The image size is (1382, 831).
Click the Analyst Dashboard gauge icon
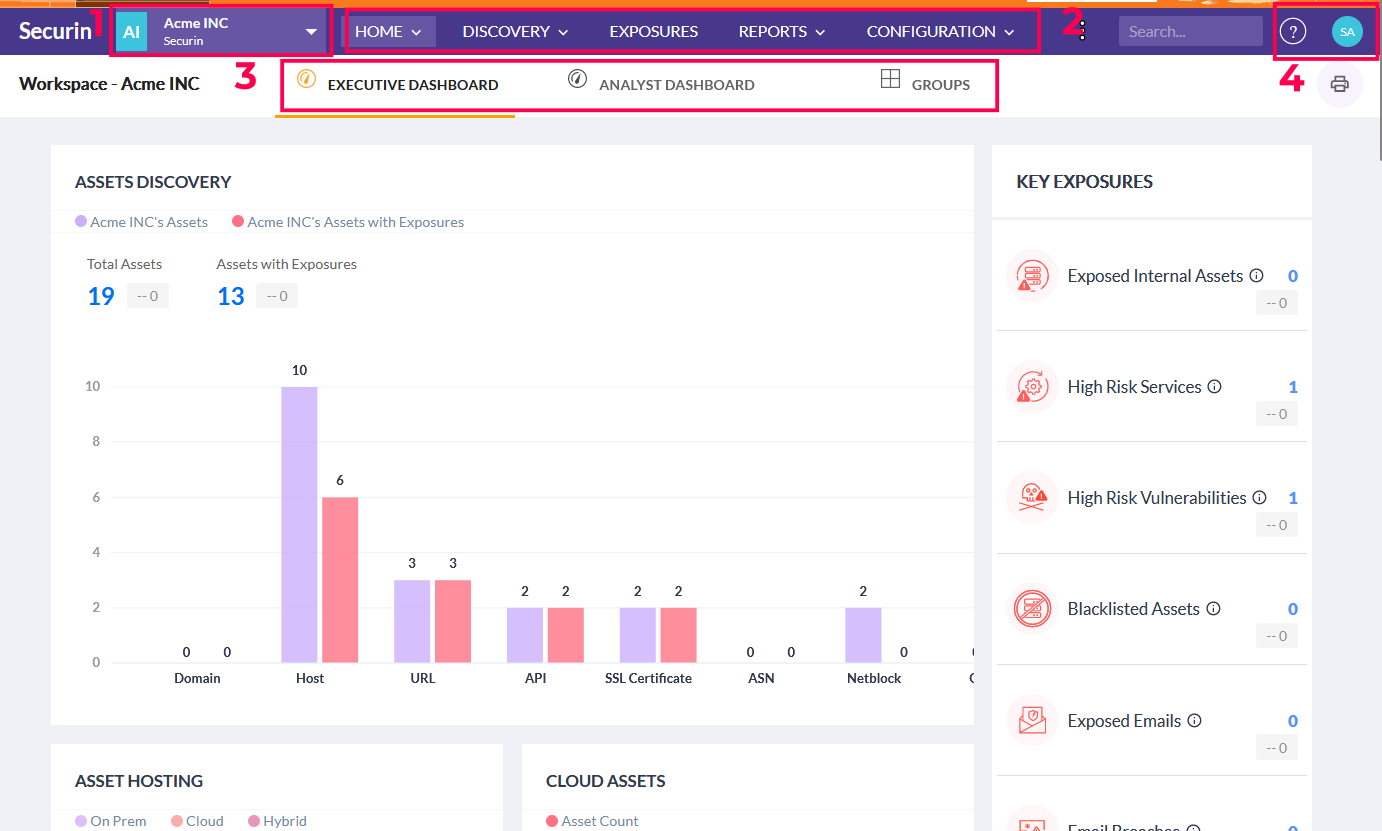pos(577,79)
